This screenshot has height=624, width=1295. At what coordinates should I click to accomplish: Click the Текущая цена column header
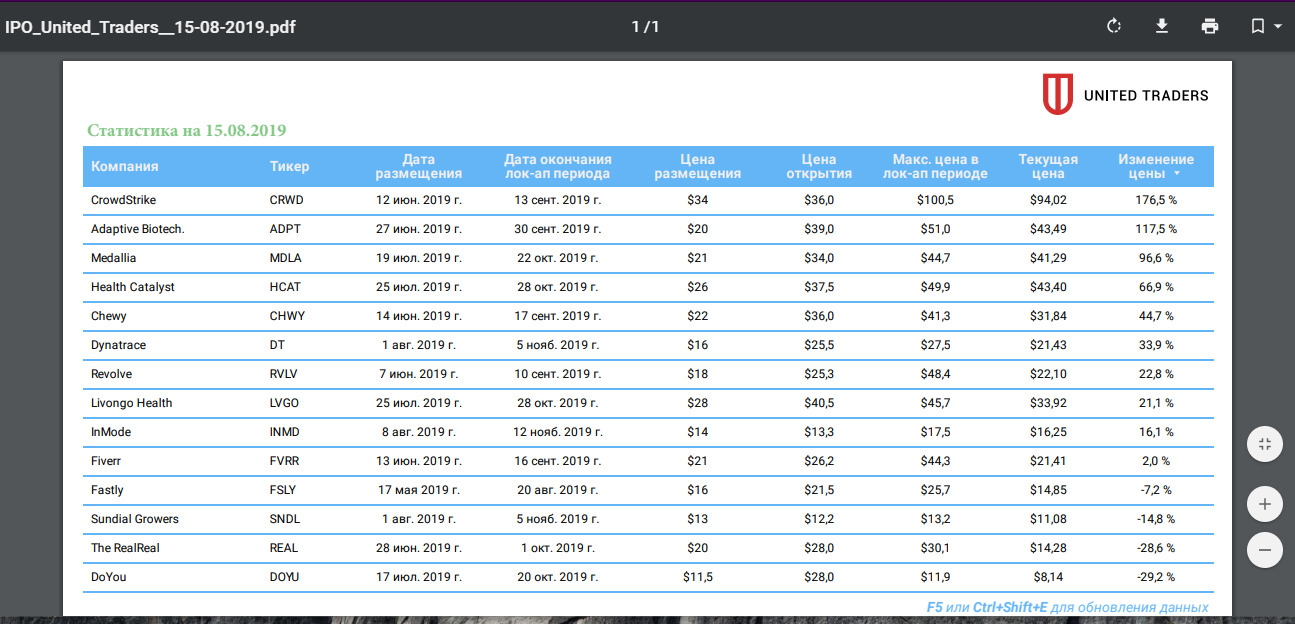point(1048,166)
